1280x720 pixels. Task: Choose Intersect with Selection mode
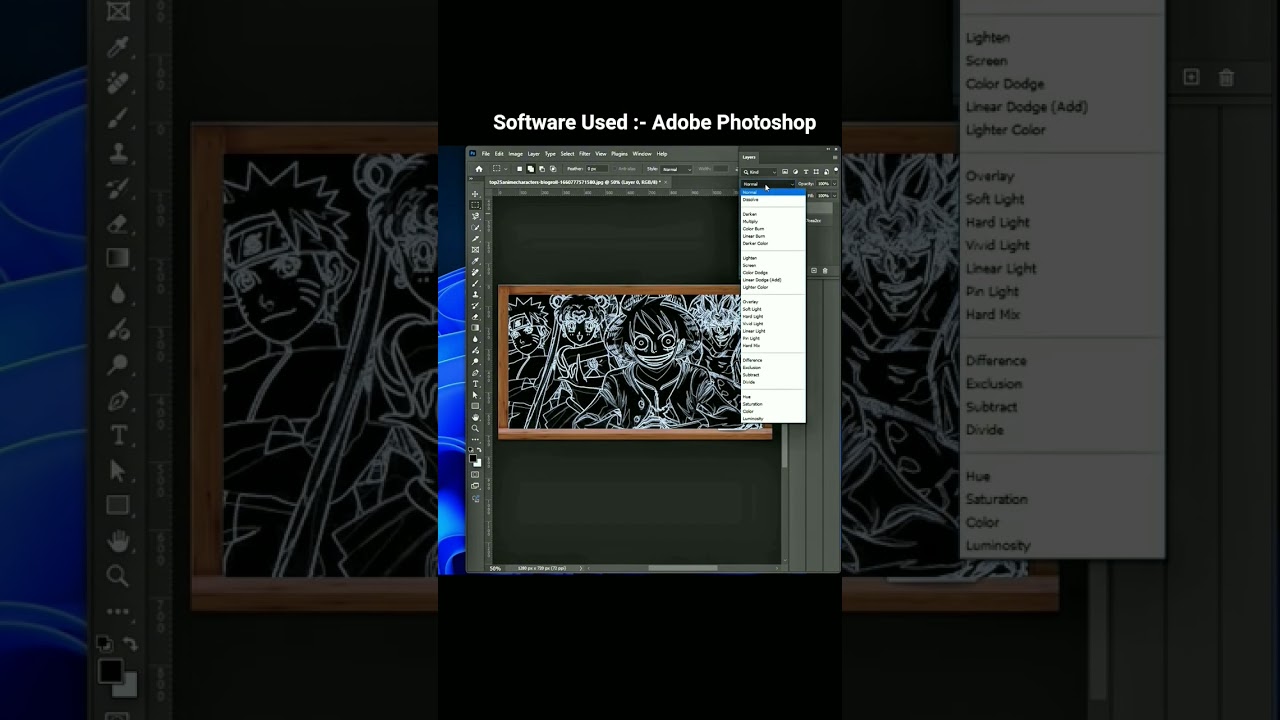point(553,168)
